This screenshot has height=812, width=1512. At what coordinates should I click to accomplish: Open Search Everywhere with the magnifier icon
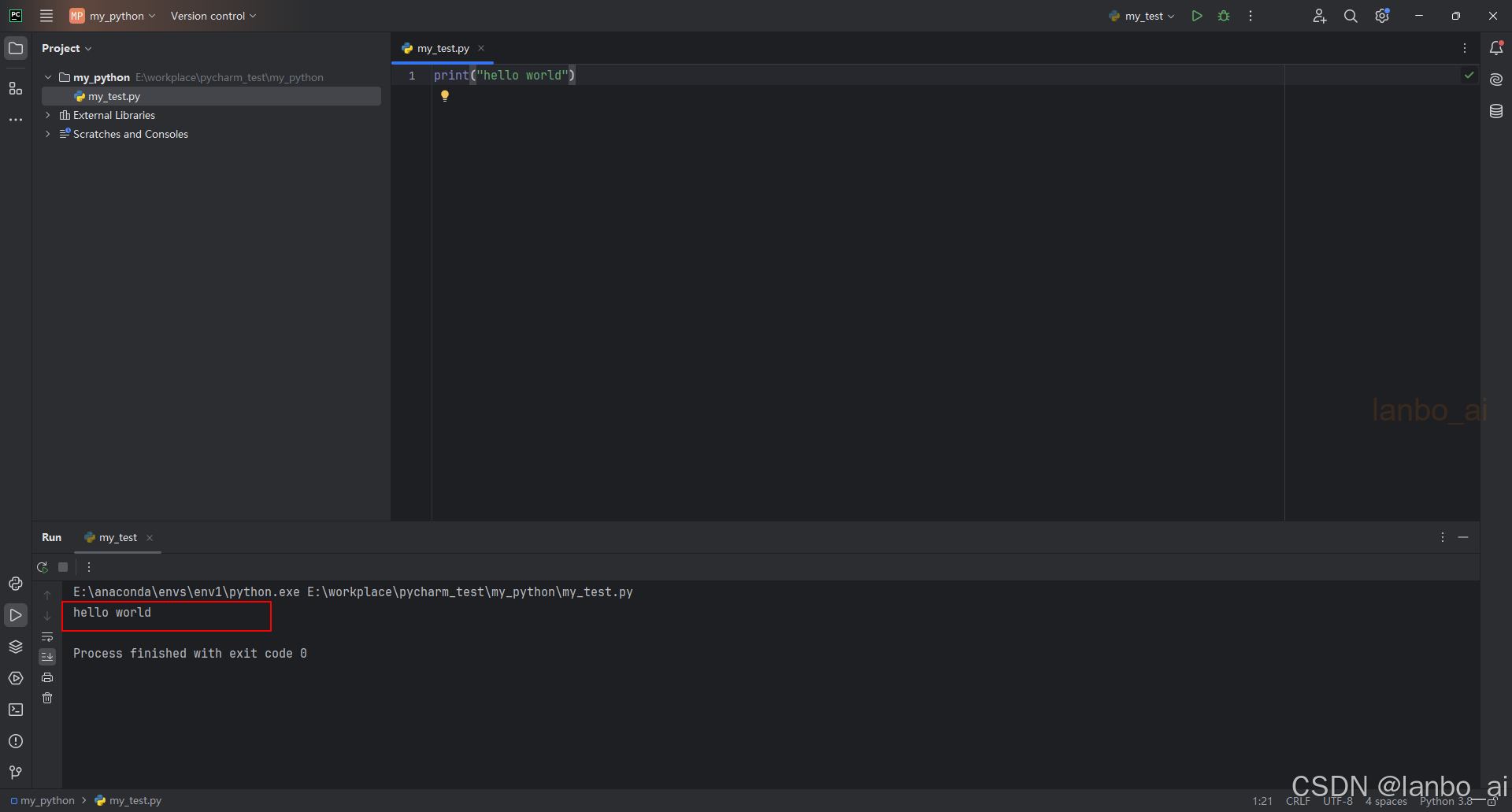coord(1351,16)
